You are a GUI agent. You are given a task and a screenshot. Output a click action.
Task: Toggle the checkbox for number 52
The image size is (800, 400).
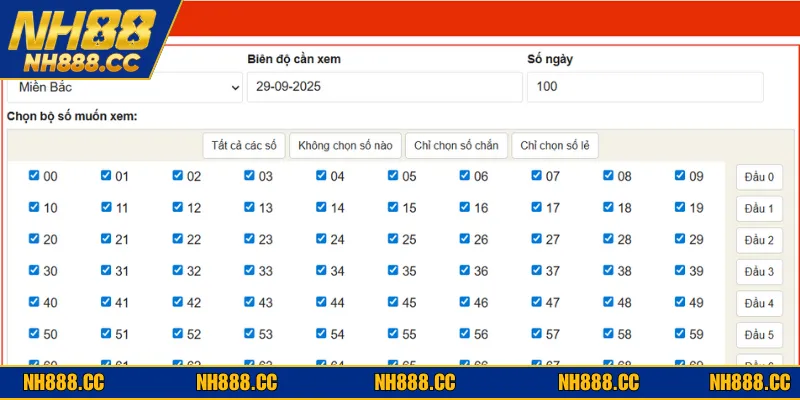[177, 334]
